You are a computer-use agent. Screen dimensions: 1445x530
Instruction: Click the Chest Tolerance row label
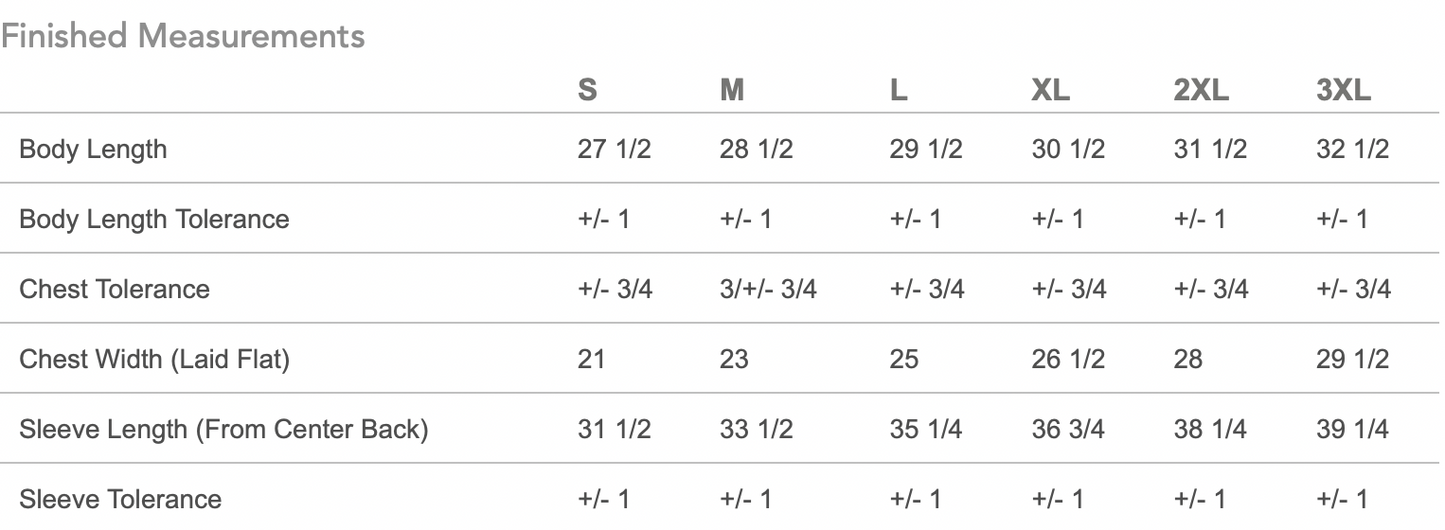pyautogui.click(x=115, y=290)
